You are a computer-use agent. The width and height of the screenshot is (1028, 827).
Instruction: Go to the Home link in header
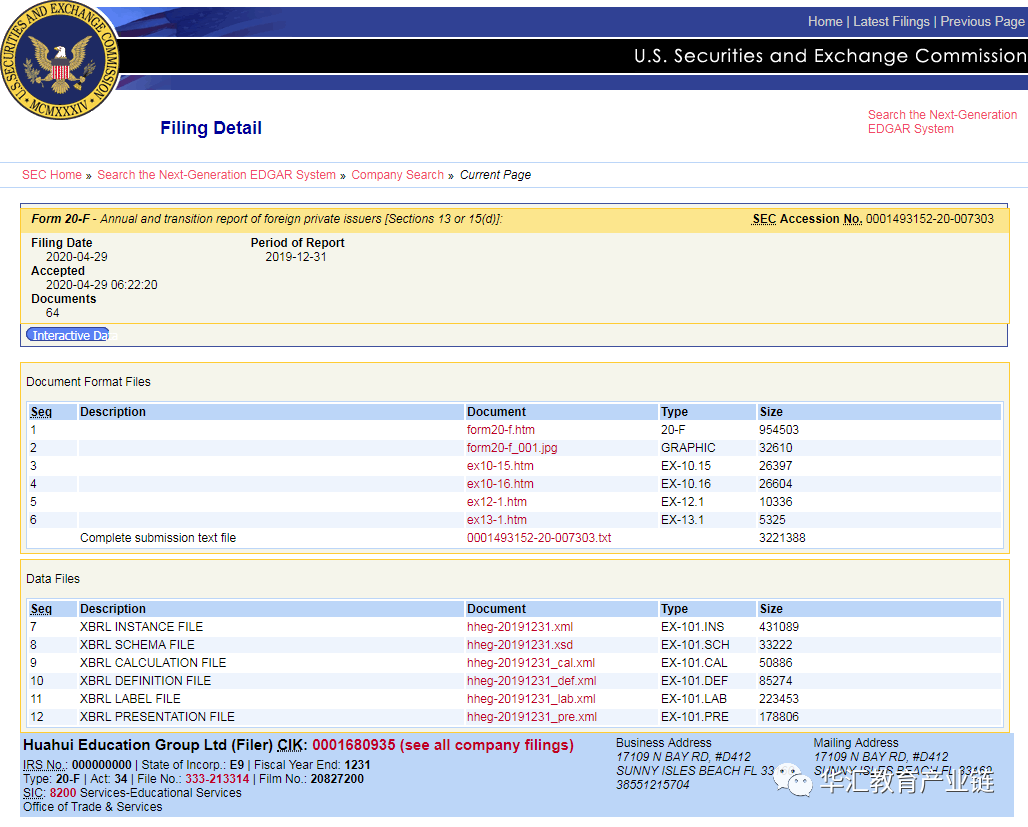point(825,22)
